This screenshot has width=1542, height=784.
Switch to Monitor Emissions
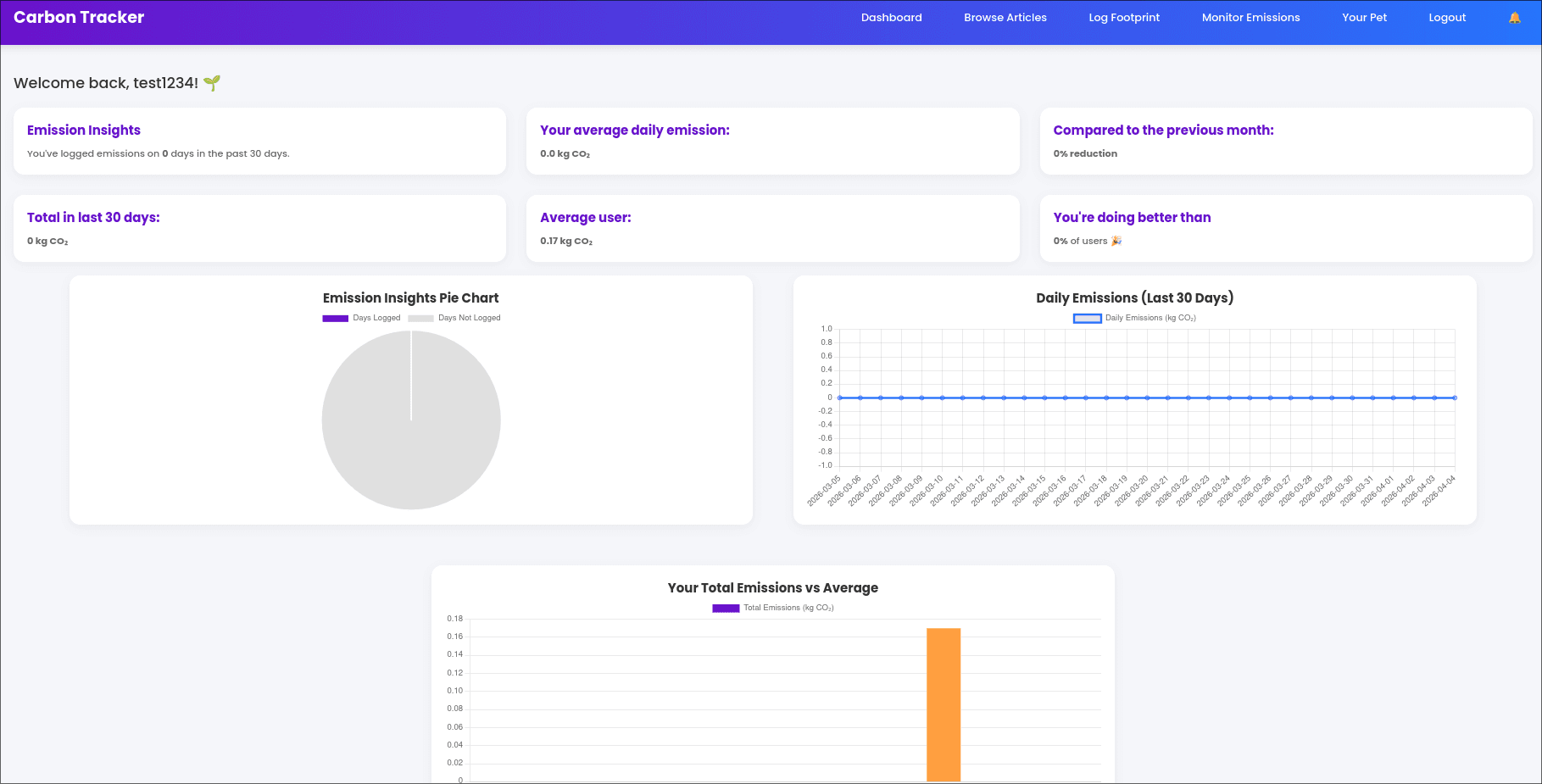(x=1250, y=17)
